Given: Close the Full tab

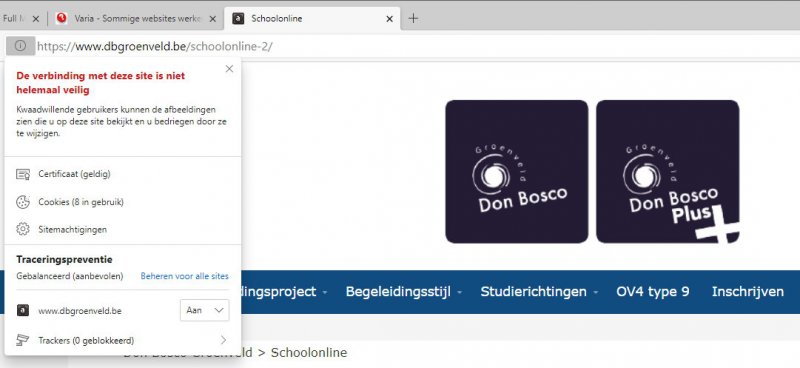Looking at the screenshot, I should click(x=36, y=19).
